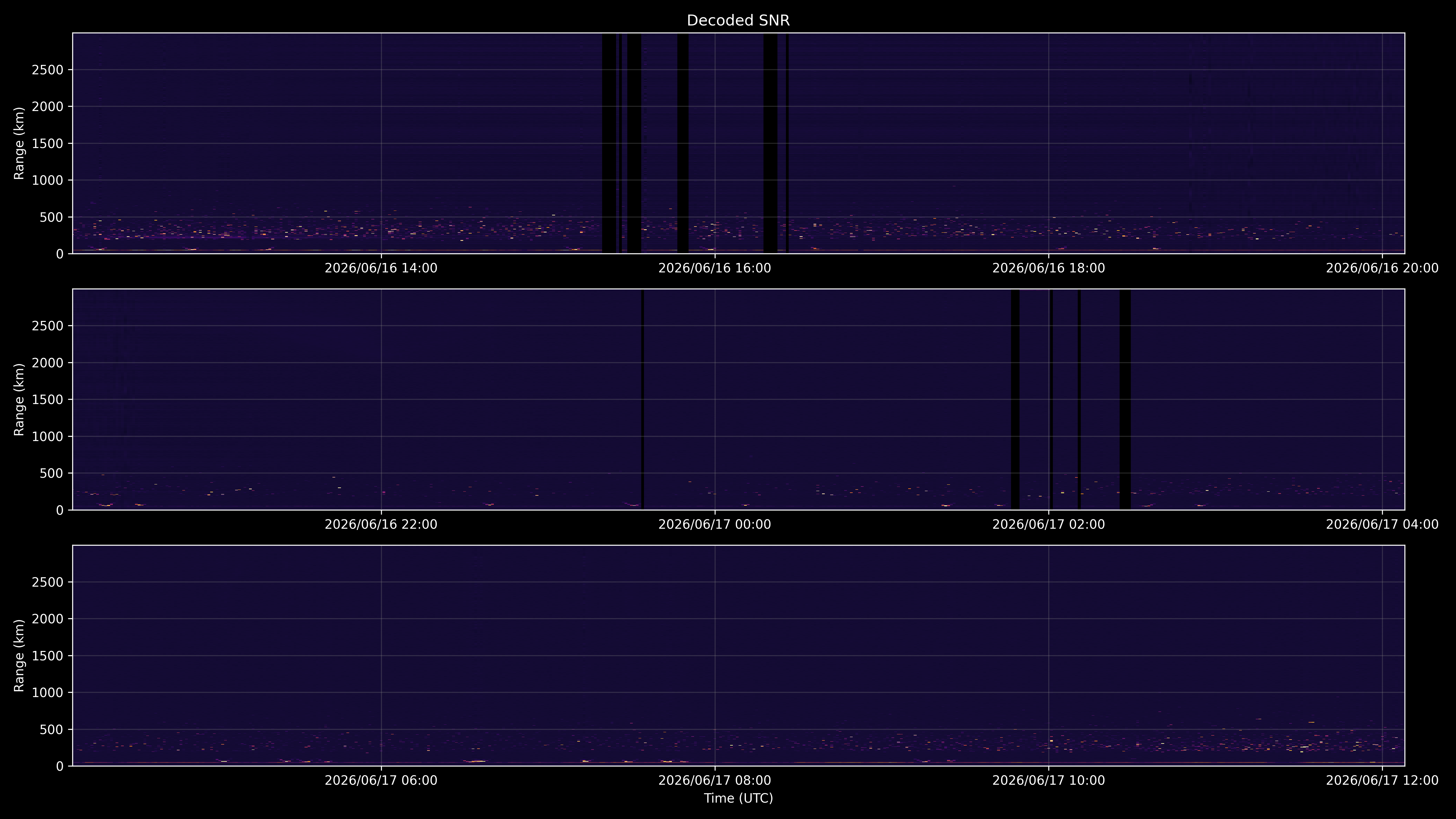Image resolution: width=1456 pixels, height=819 pixels.
Task: Click the 'Time (UTC)' axis label
Action: point(738,798)
